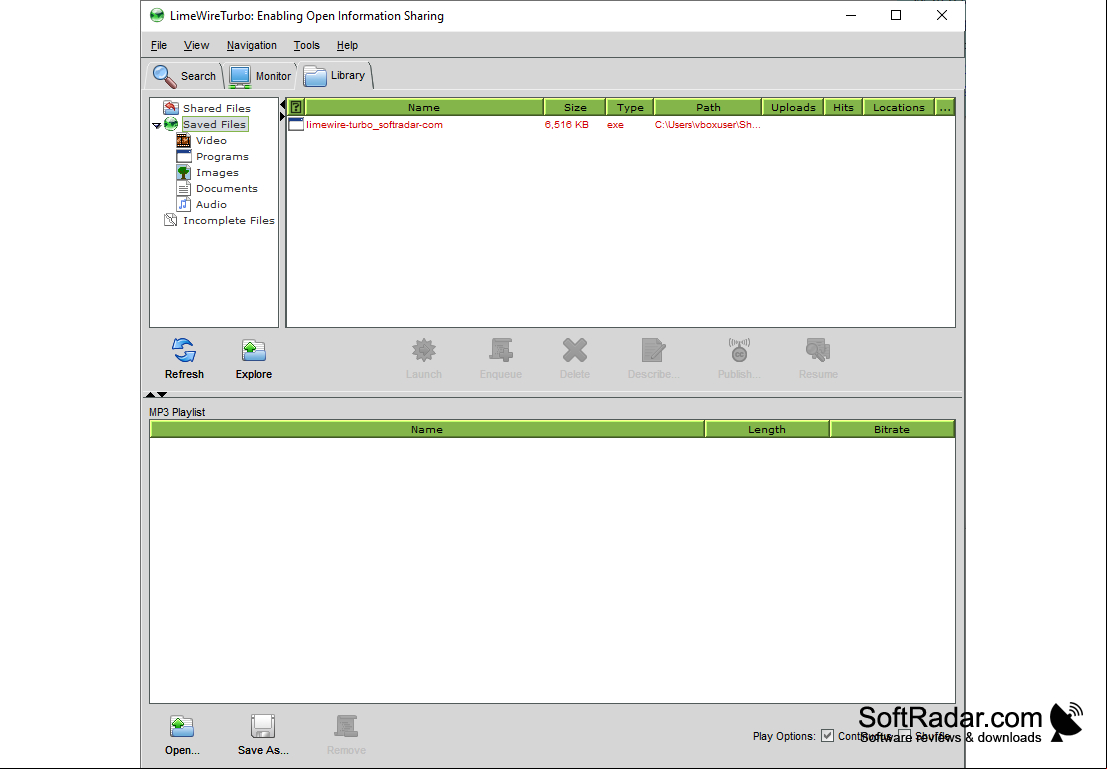Click the Save As floppy icon

263,726
